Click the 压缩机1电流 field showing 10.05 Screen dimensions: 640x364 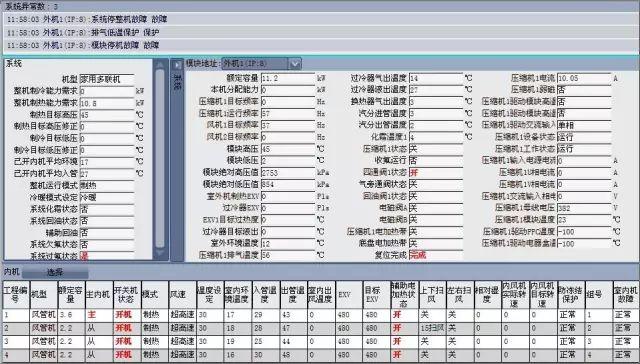[584, 78]
